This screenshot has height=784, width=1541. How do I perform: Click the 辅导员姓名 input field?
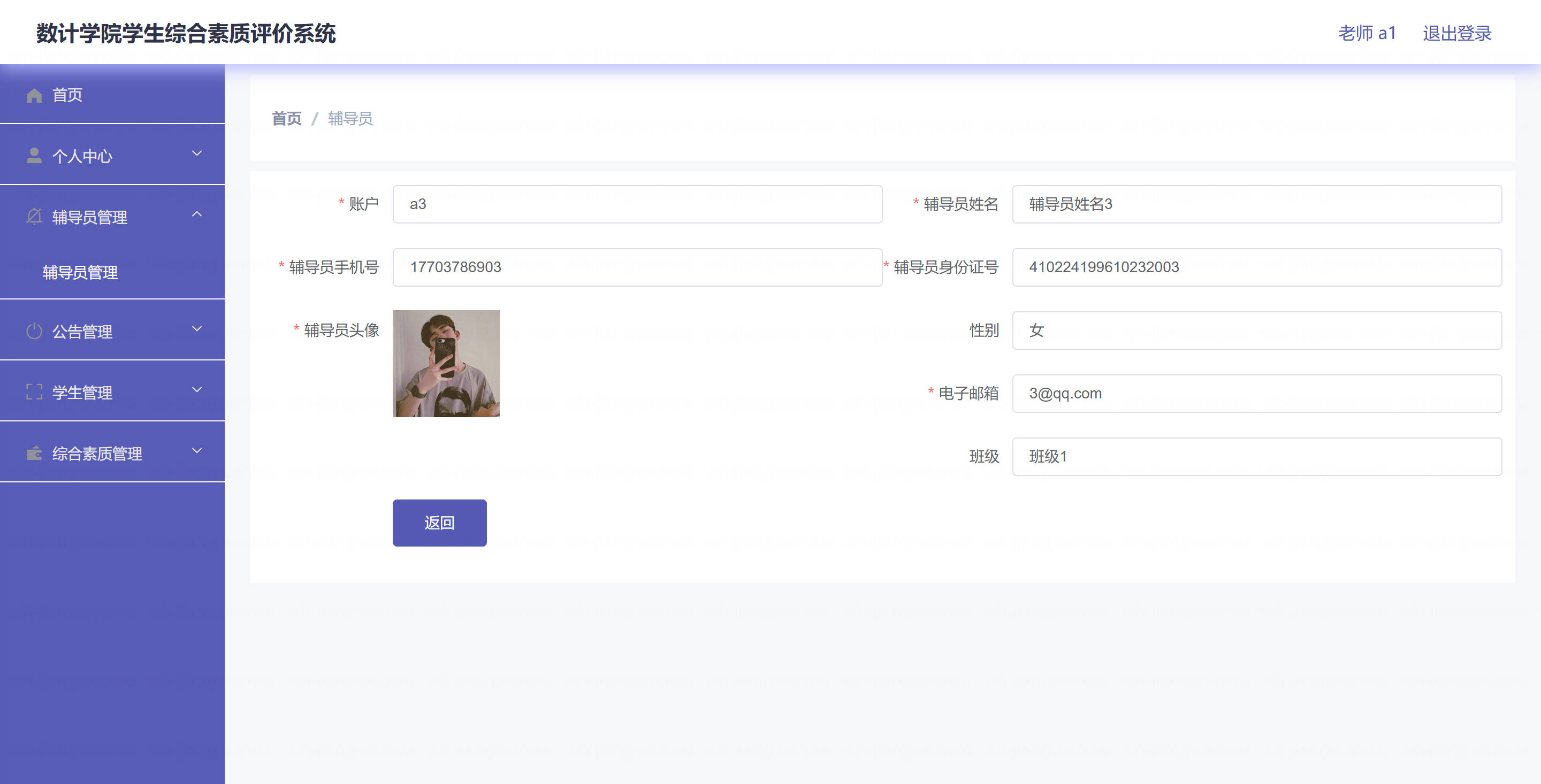tap(1257, 204)
